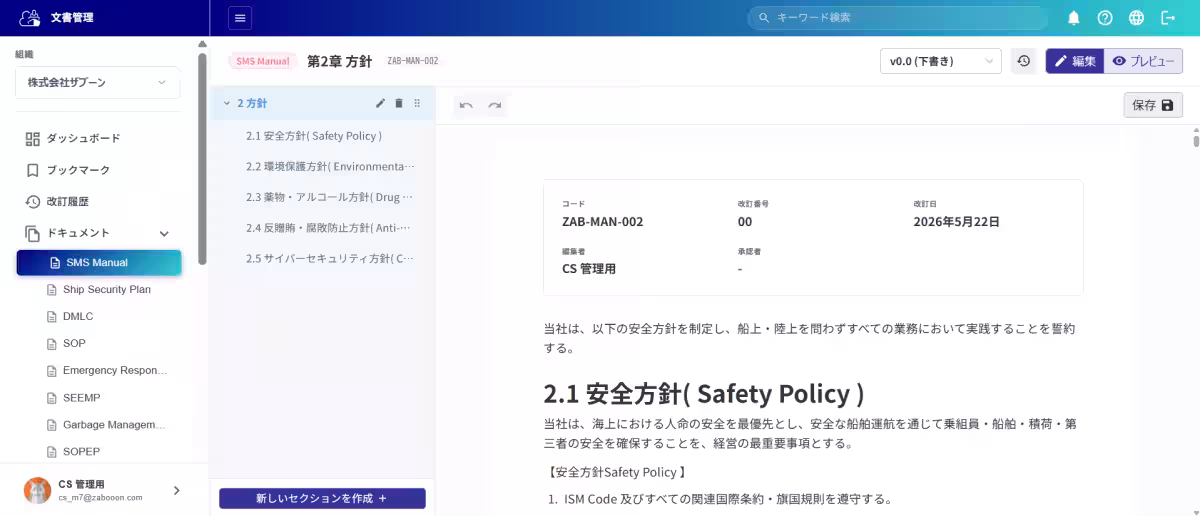The width and height of the screenshot is (1200, 516).
Task: Collapse the 2 方針 section chevron
Action: (226, 103)
